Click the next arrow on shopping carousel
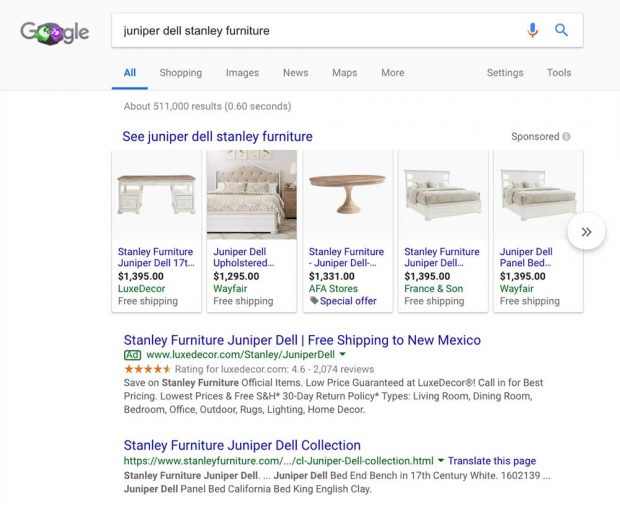The width and height of the screenshot is (620, 508). [585, 232]
